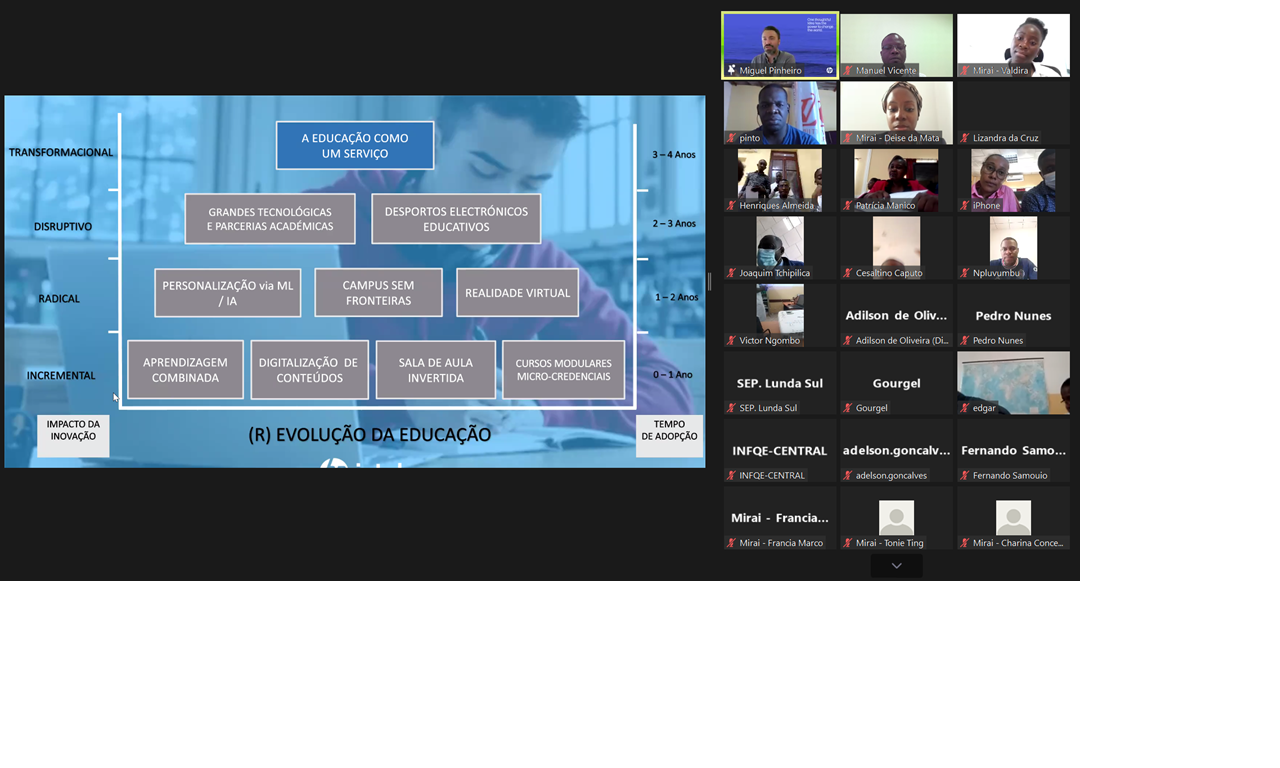This screenshot has width=1280, height=768.
Task: Click the muted mic icon for Lizandra da Cruz
Action: pyautogui.click(x=965, y=138)
